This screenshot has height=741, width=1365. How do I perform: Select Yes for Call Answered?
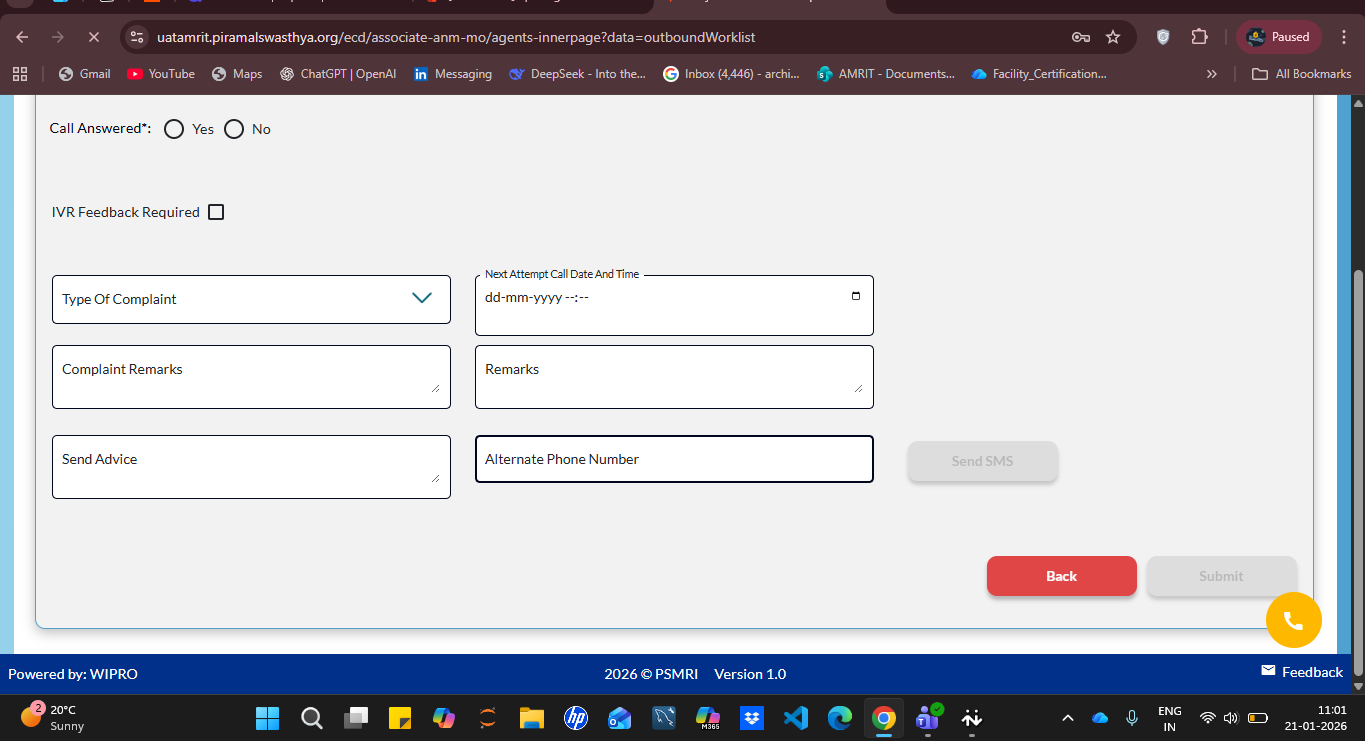pos(174,129)
